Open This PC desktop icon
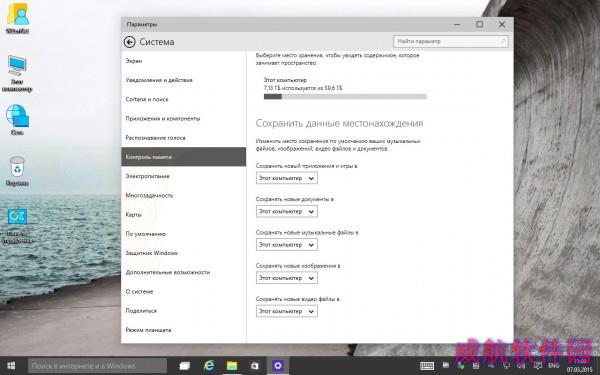This screenshot has height=375, width=600. tap(17, 73)
